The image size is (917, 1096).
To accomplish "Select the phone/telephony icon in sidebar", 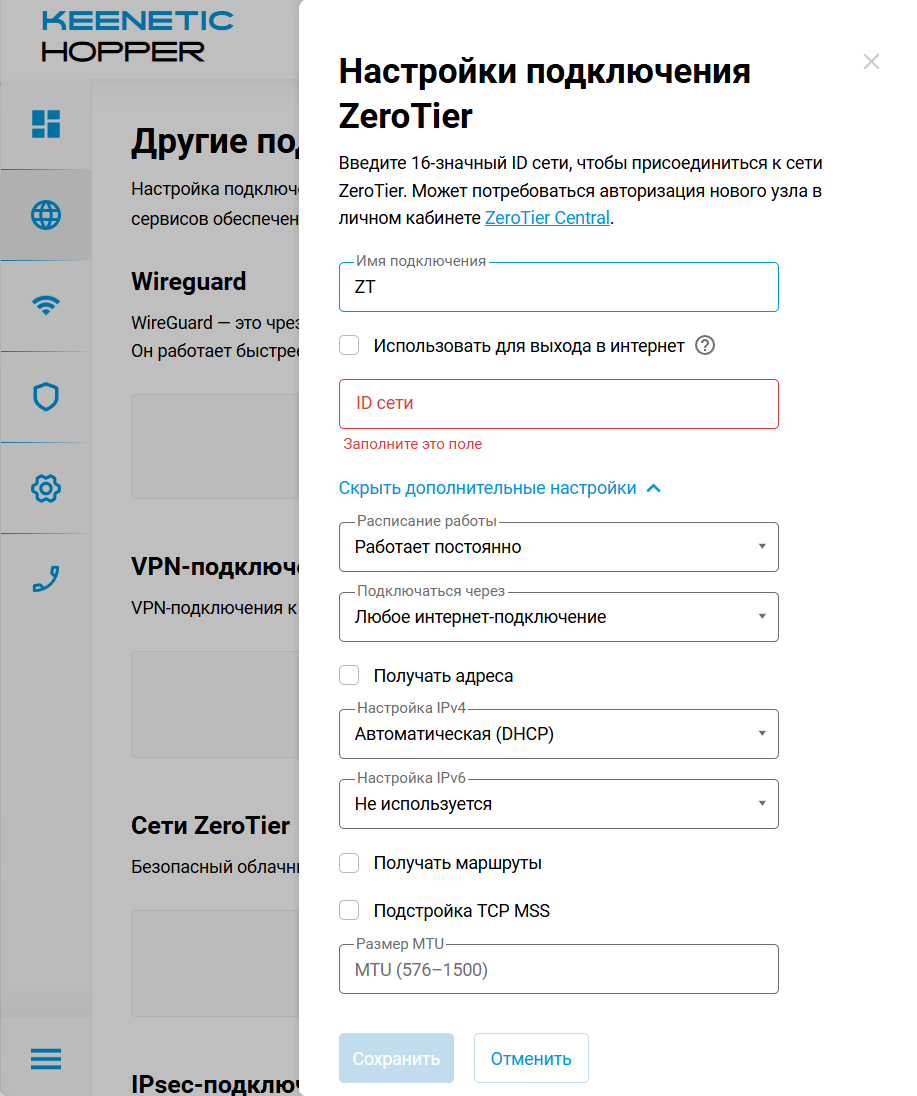I will pos(46,579).
